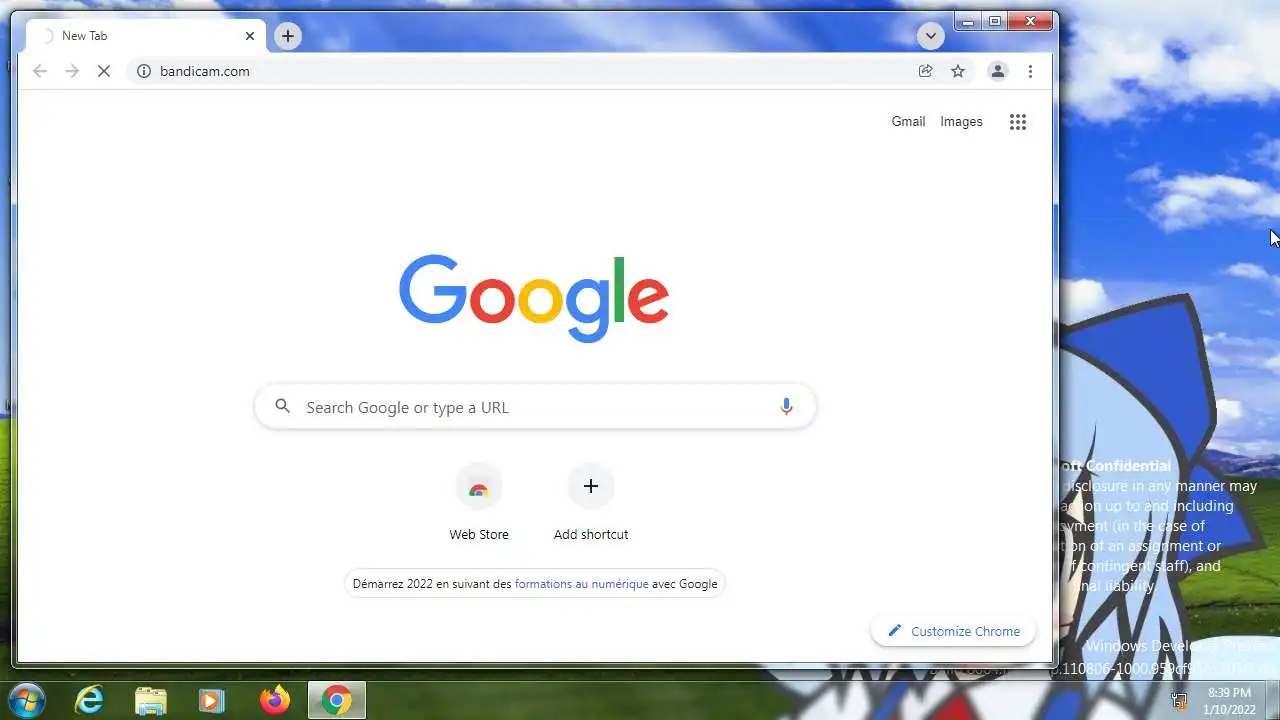Open the Google apps grid

1018,122
